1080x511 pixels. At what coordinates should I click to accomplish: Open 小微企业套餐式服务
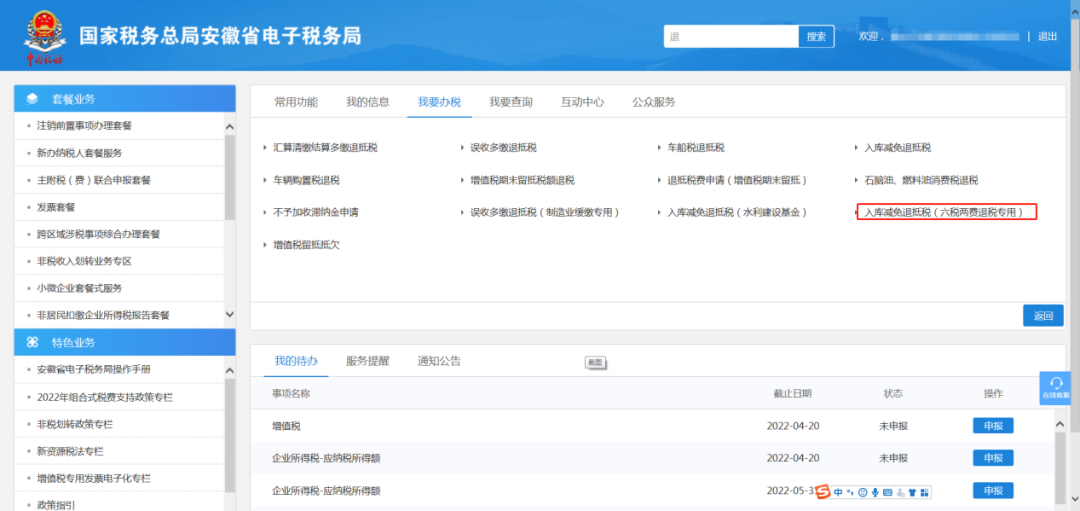[x=79, y=288]
